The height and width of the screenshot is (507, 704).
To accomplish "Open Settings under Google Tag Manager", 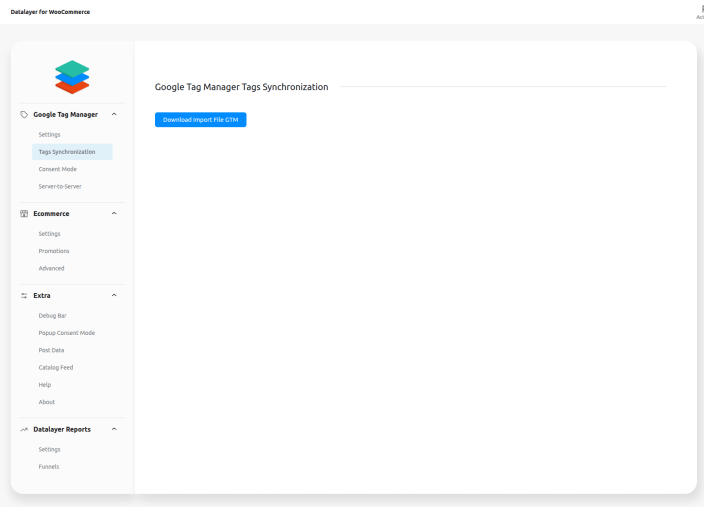I will [49, 135].
